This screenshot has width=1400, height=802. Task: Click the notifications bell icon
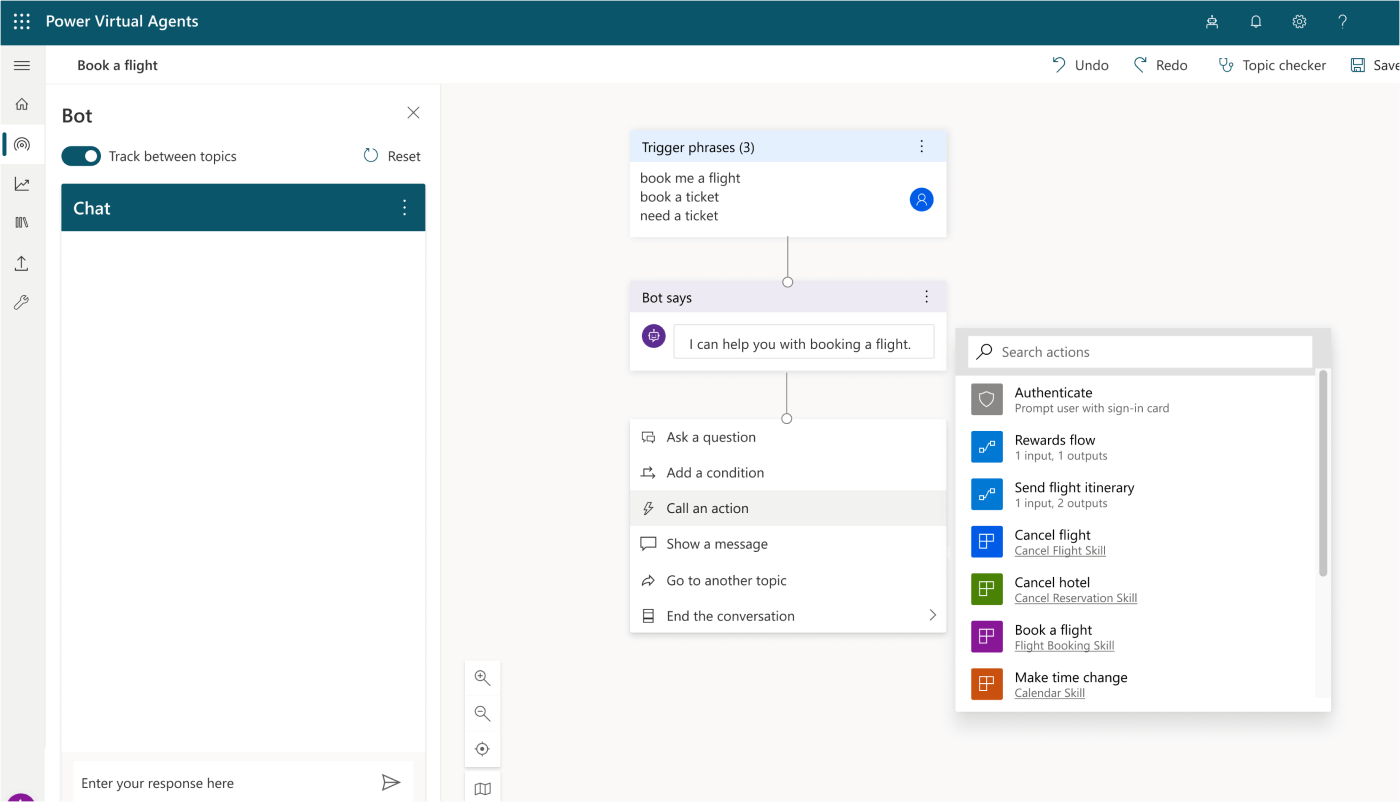[x=1256, y=21]
